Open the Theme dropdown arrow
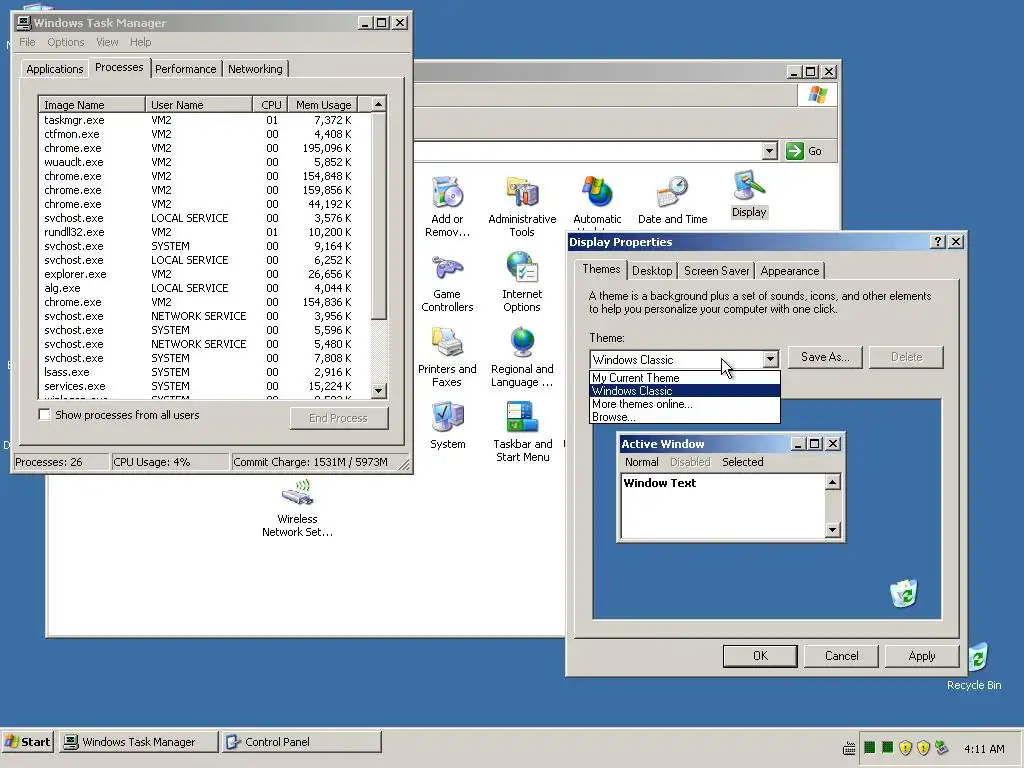 pyautogui.click(x=771, y=359)
